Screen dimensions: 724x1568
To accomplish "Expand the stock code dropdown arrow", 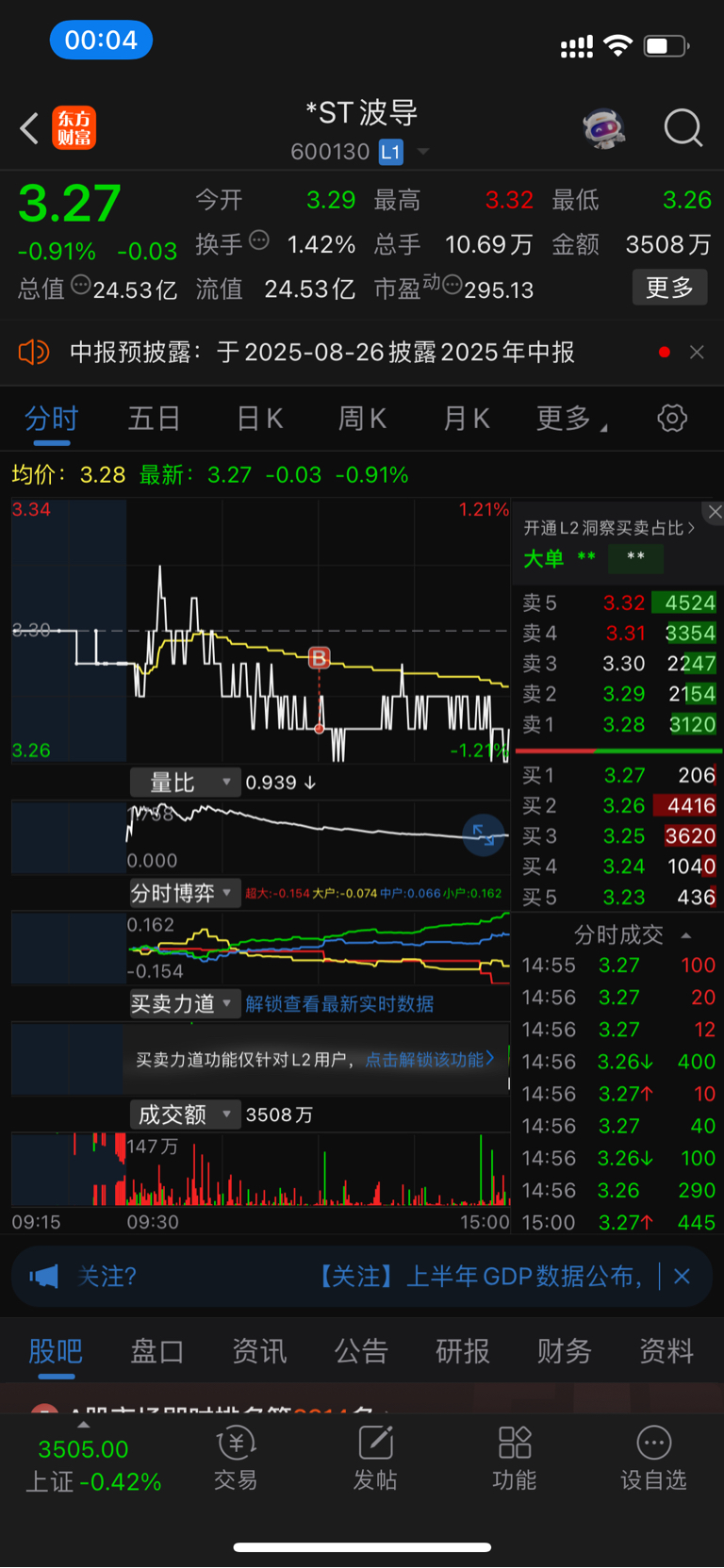I will [x=423, y=152].
